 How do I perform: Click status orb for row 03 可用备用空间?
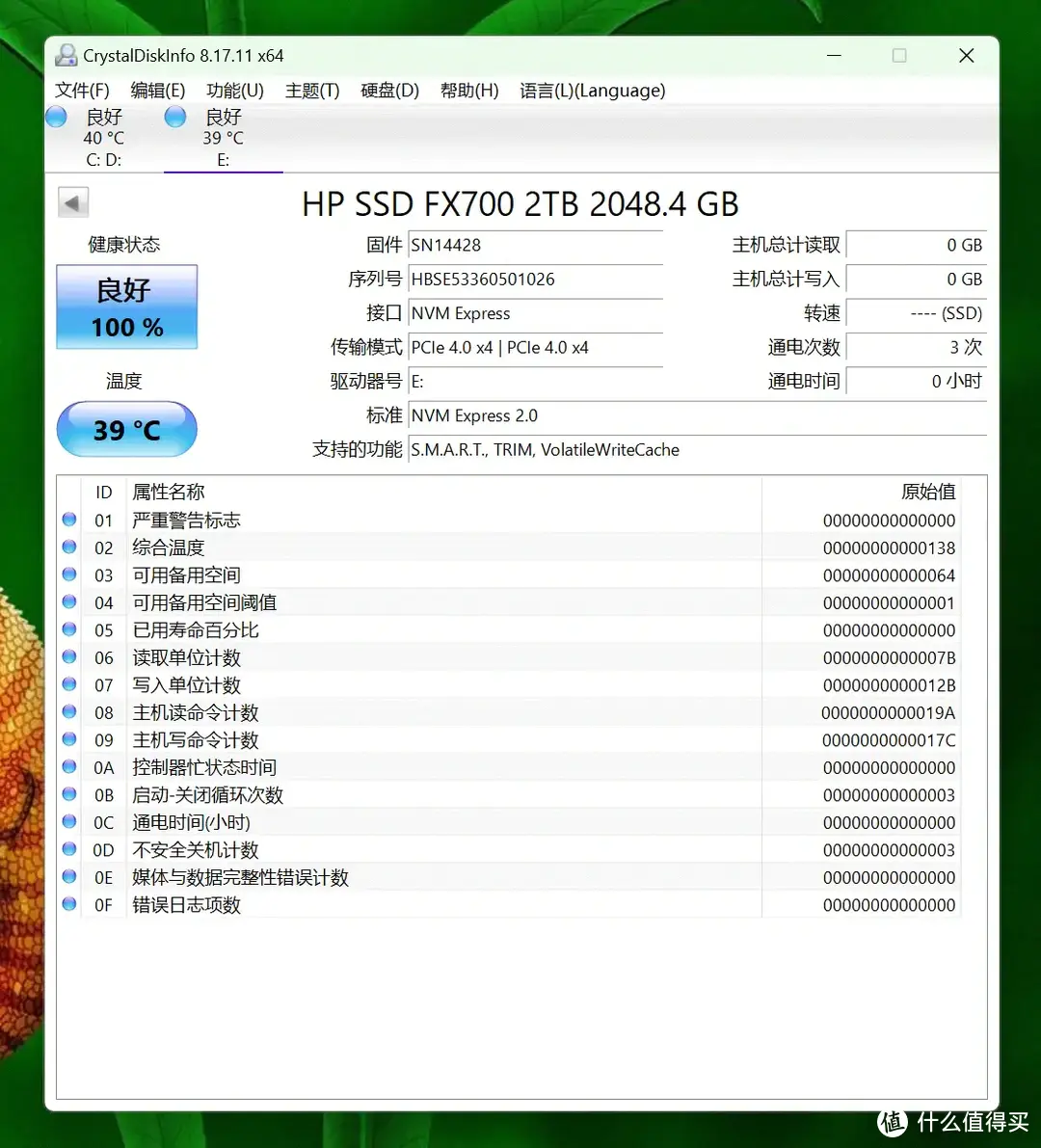click(x=69, y=574)
